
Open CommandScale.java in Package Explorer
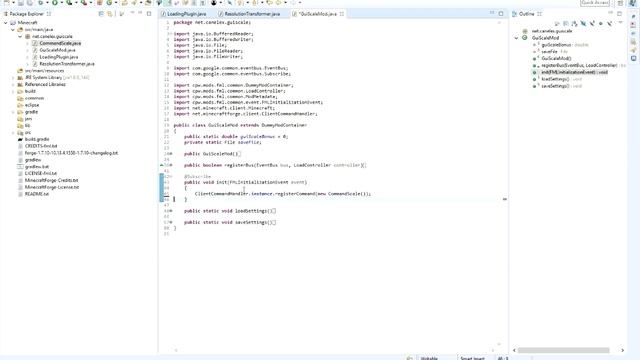tap(60, 43)
